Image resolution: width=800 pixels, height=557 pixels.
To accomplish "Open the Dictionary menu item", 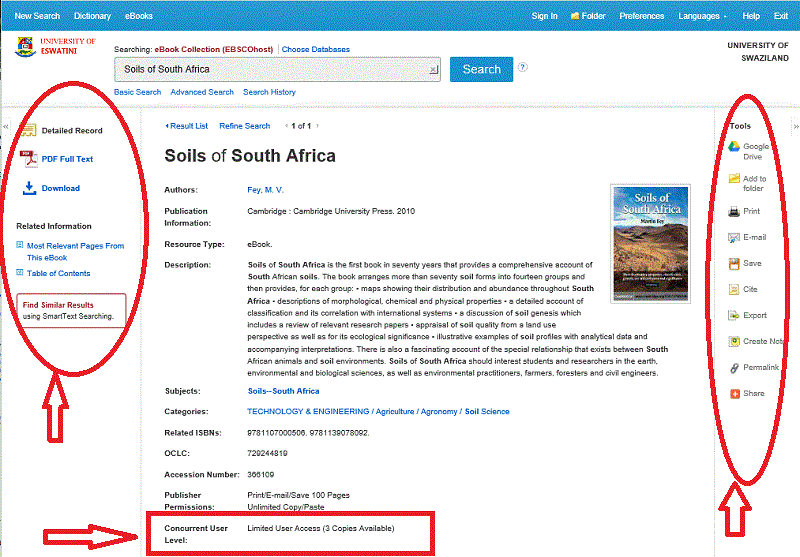I will pyautogui.click(x=92, y=16).
